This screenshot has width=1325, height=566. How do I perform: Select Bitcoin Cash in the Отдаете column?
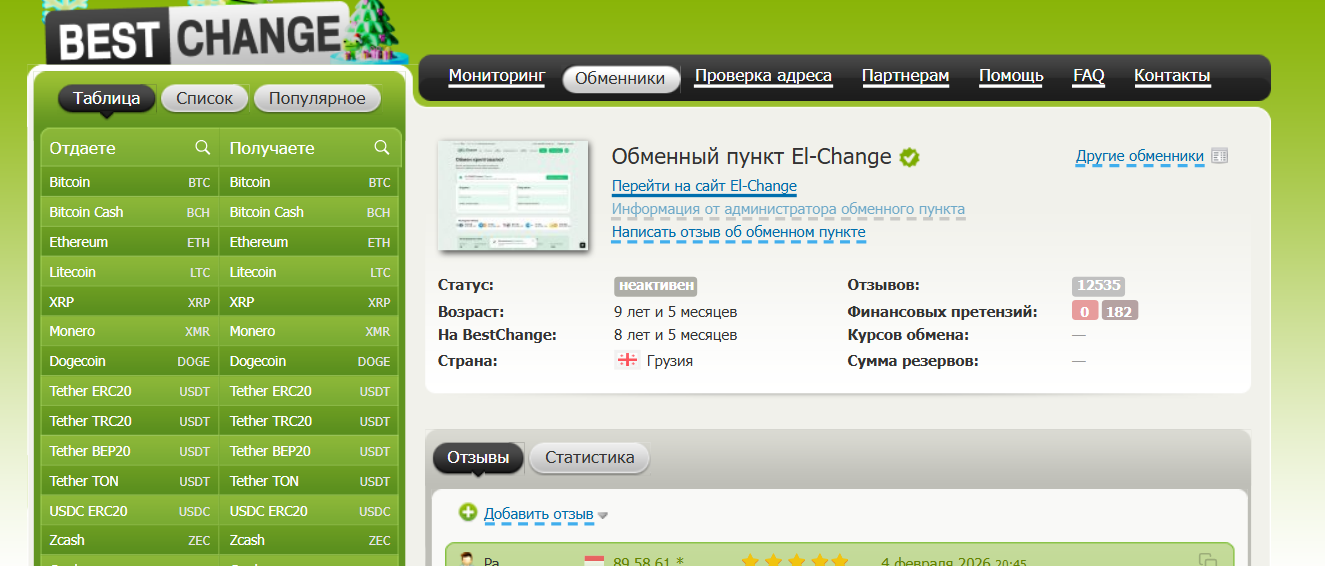click(130, 212)
